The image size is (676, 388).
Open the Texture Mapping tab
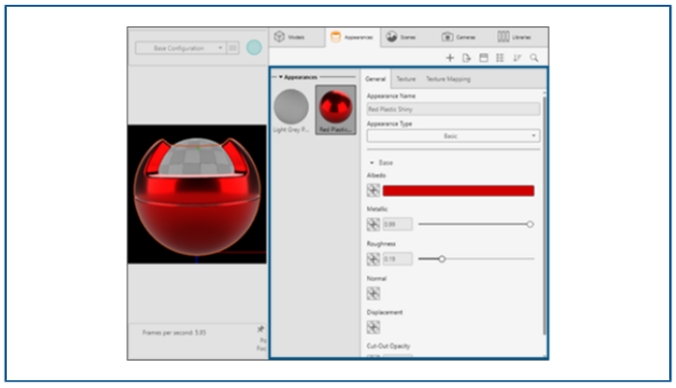[448, 79]
